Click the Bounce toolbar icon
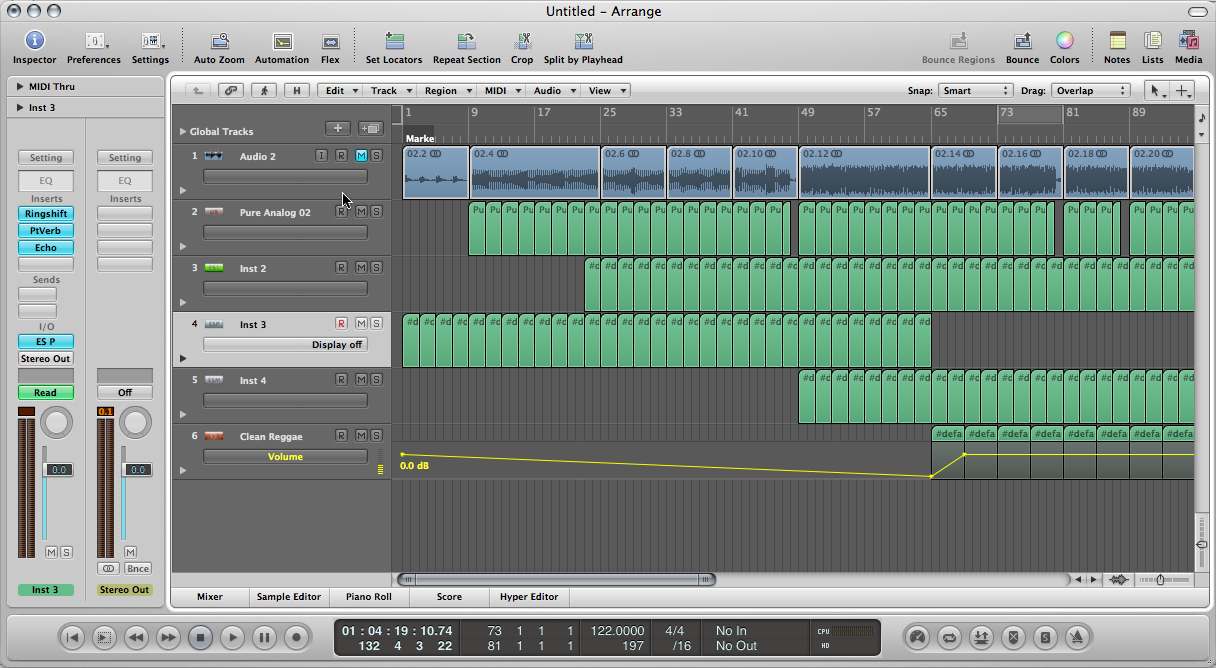1216x668 pixels. tap(1022, 41)
